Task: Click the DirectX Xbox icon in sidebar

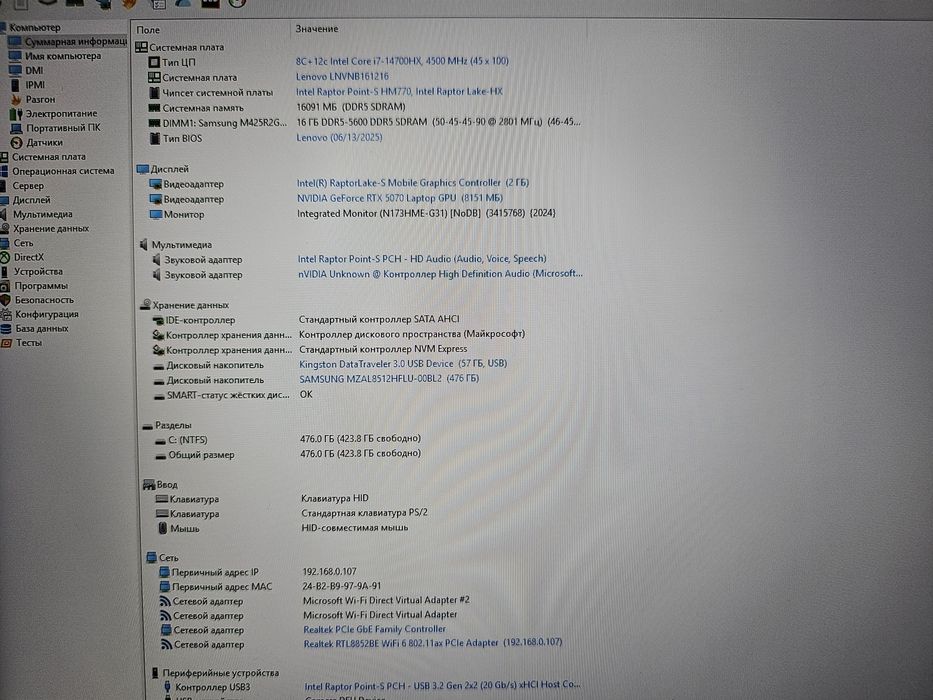Action: pyautogui.click(x=5, y=257)
